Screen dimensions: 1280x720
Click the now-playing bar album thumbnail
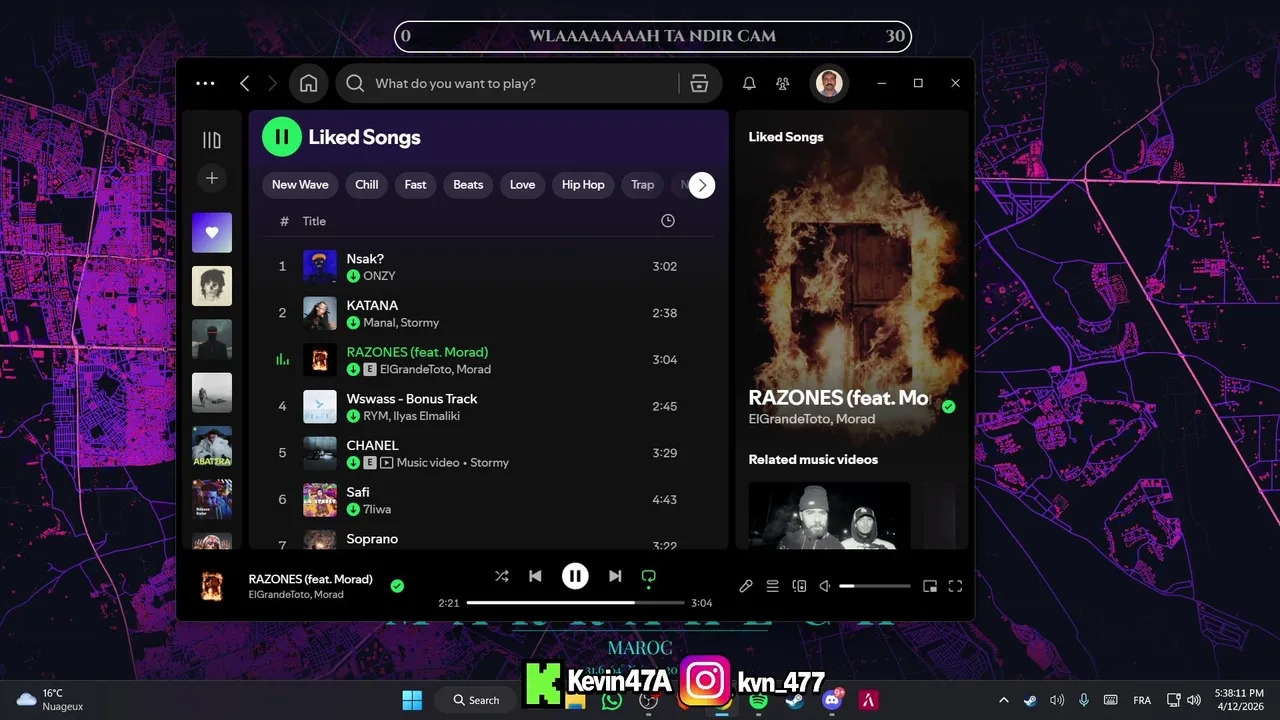212,586
